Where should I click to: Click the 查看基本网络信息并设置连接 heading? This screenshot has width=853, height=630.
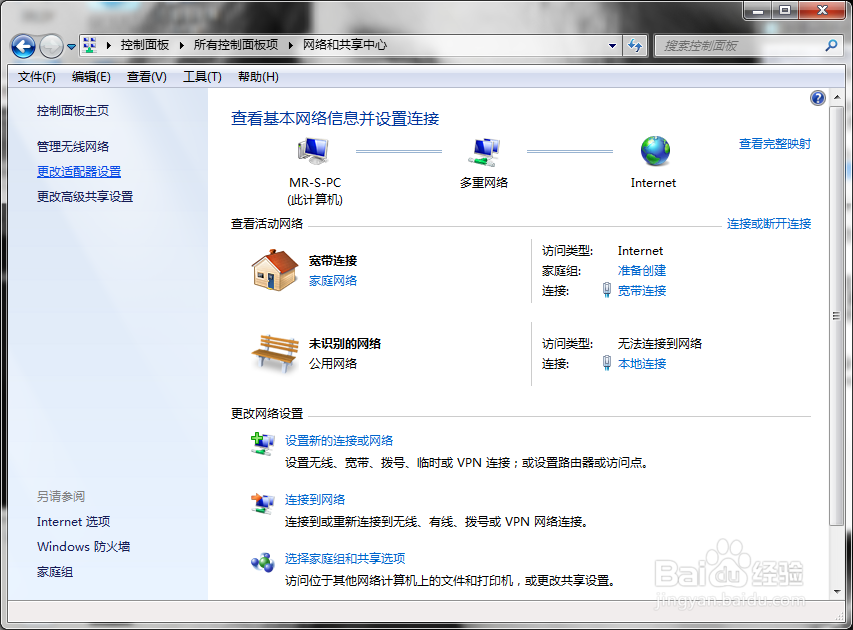pyautogui.click(x=335, y=119)
